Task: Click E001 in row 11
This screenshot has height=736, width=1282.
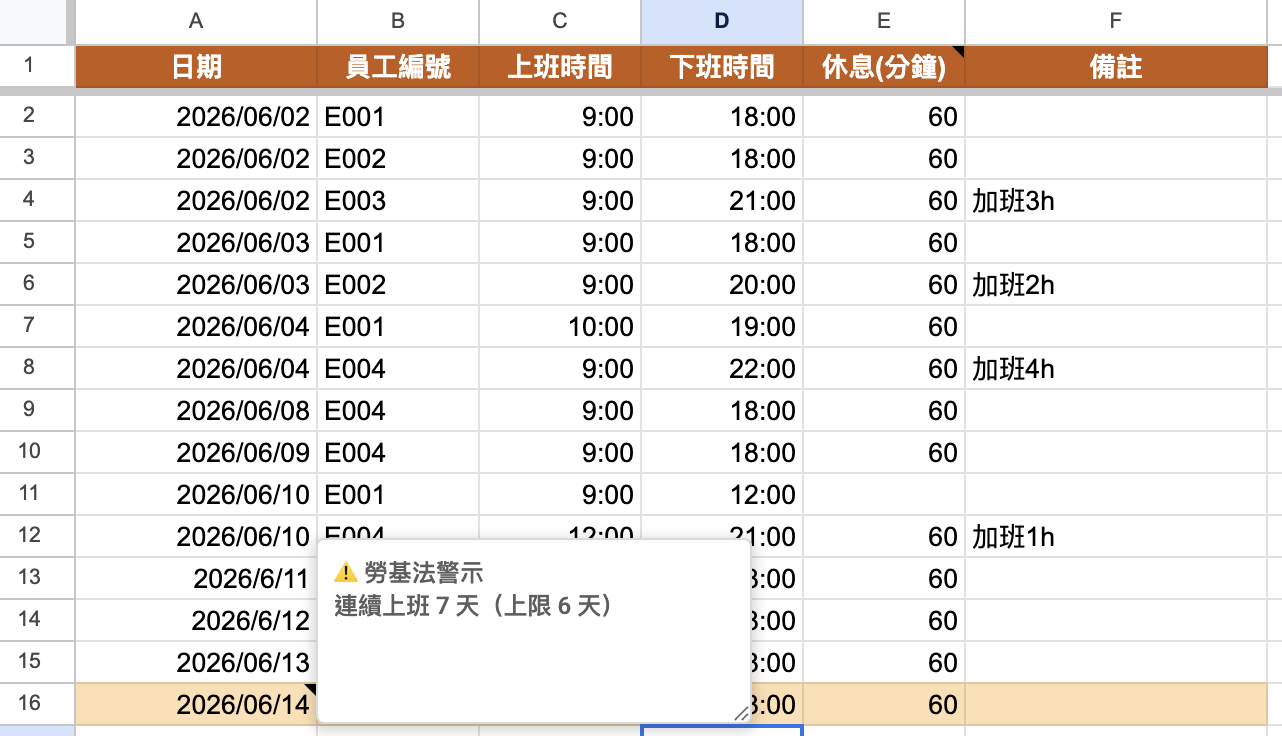Action: [x=398, y=495]
